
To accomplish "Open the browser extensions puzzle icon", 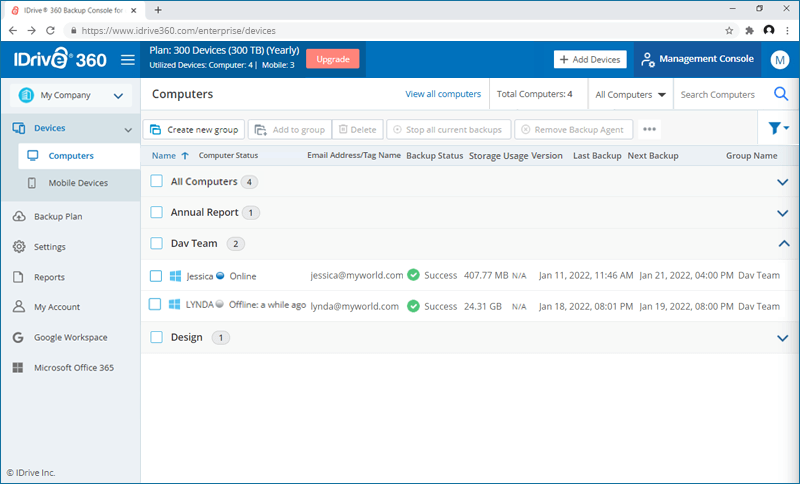I will (749, 31).
